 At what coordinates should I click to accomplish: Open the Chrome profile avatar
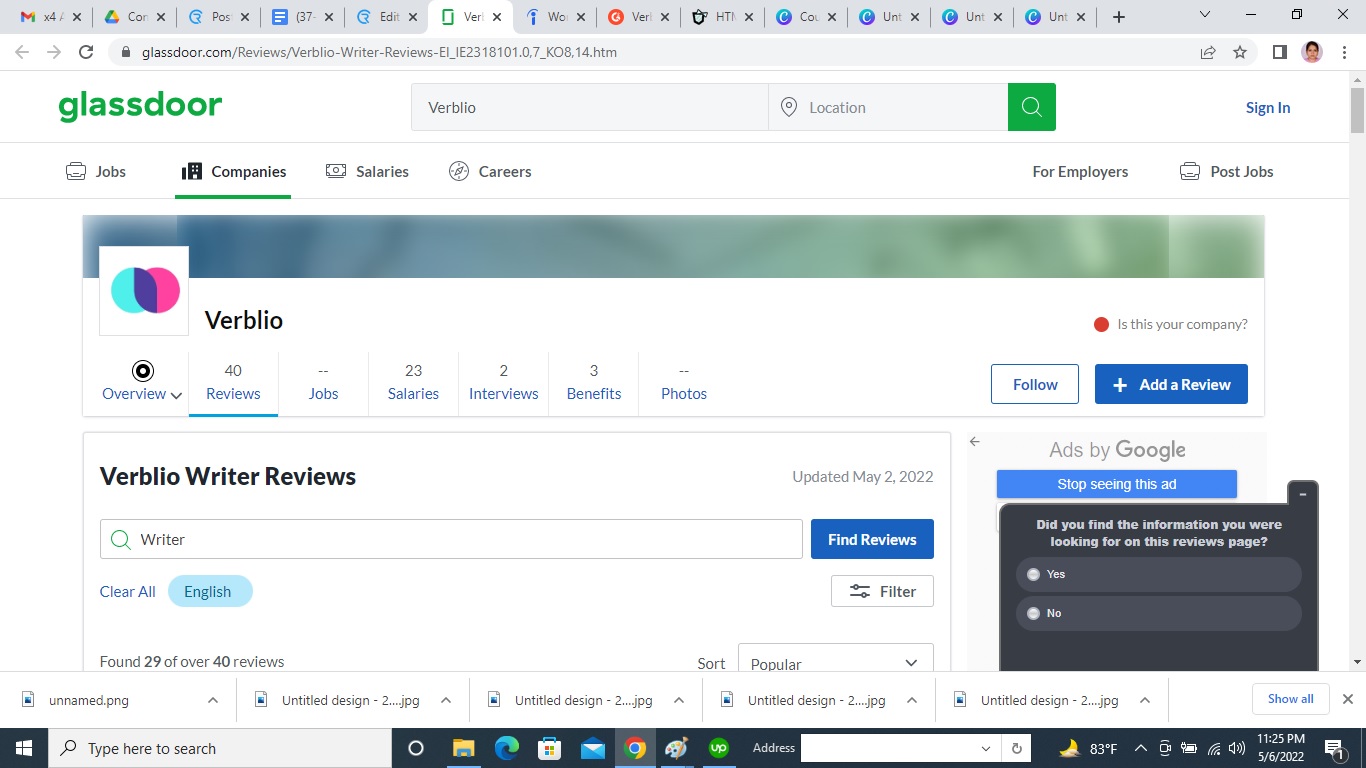pos(1312,52)
